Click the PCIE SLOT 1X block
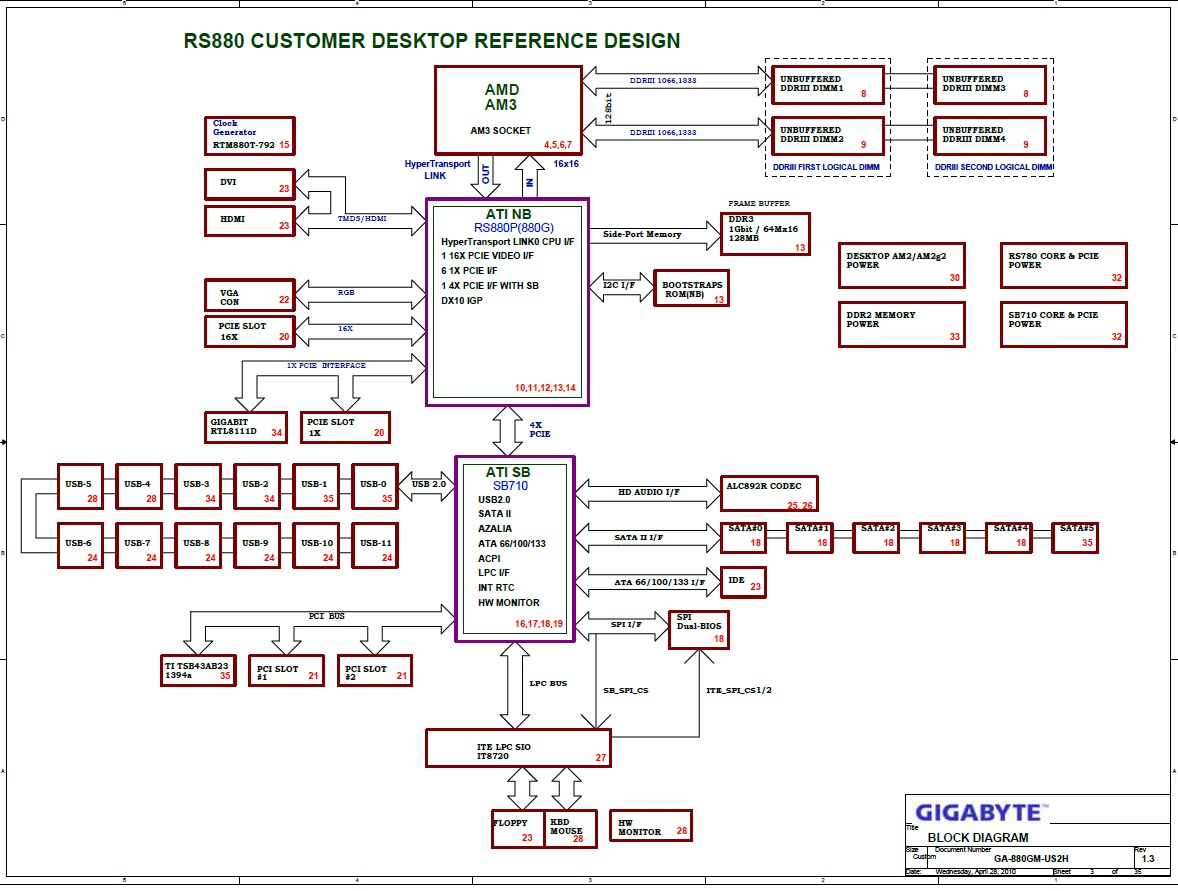 (345, 427)
